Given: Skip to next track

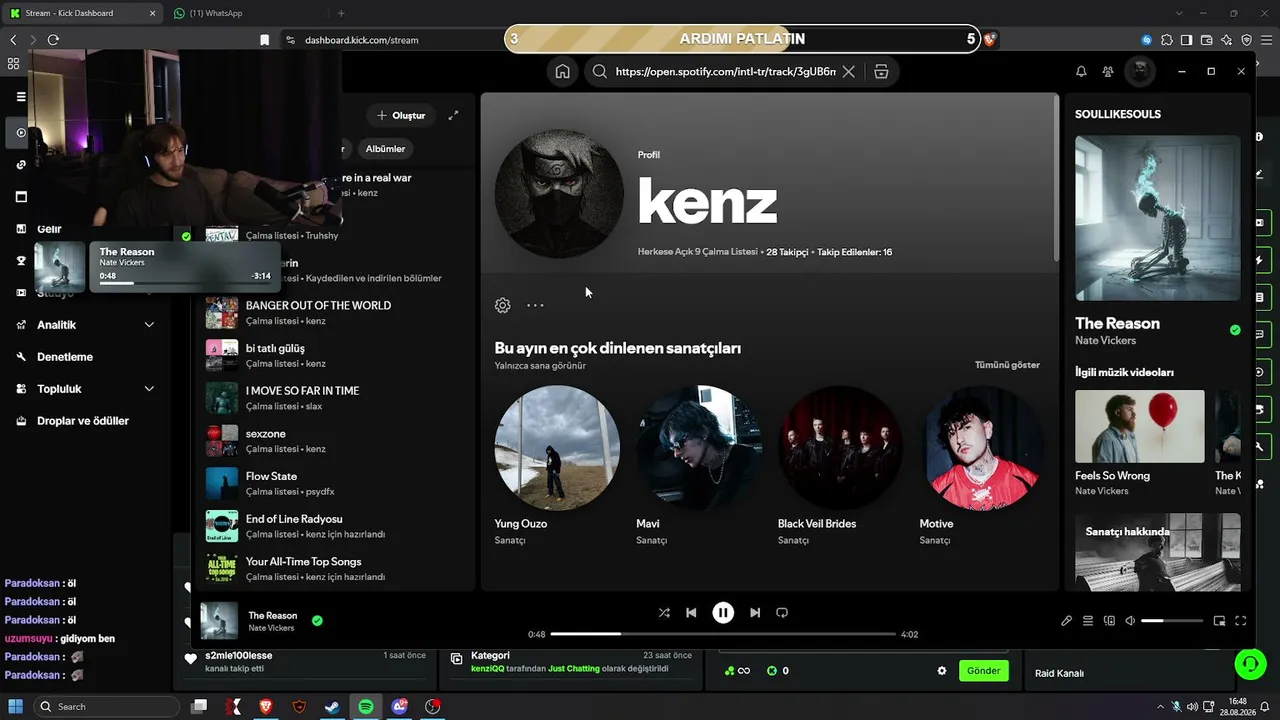Looking at the screenshot, I should 755,613.
